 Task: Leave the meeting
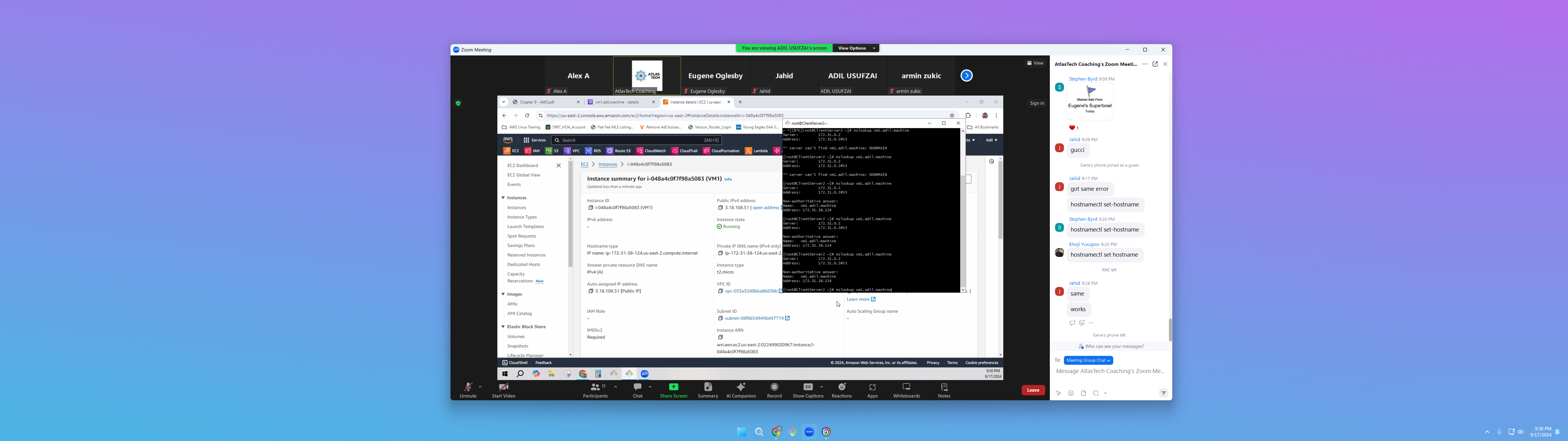pos(1033,390)
